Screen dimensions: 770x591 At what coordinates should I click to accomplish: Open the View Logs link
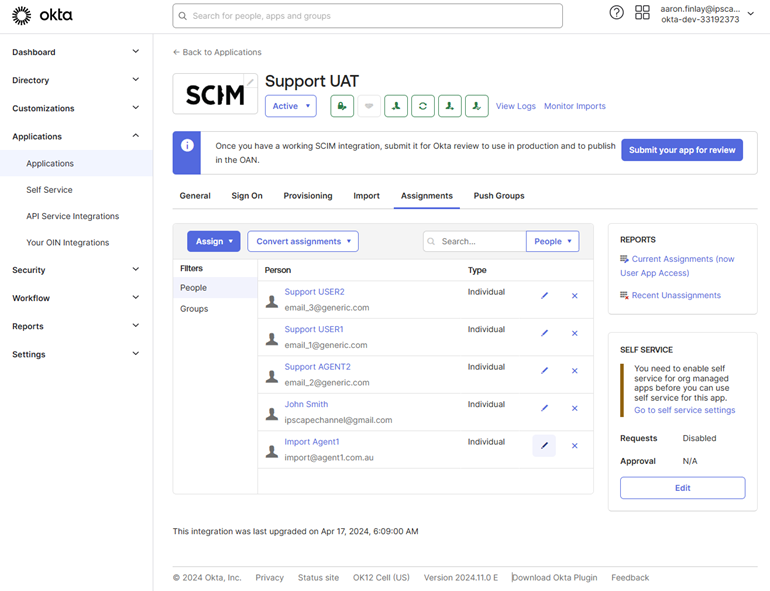point(516,106)
